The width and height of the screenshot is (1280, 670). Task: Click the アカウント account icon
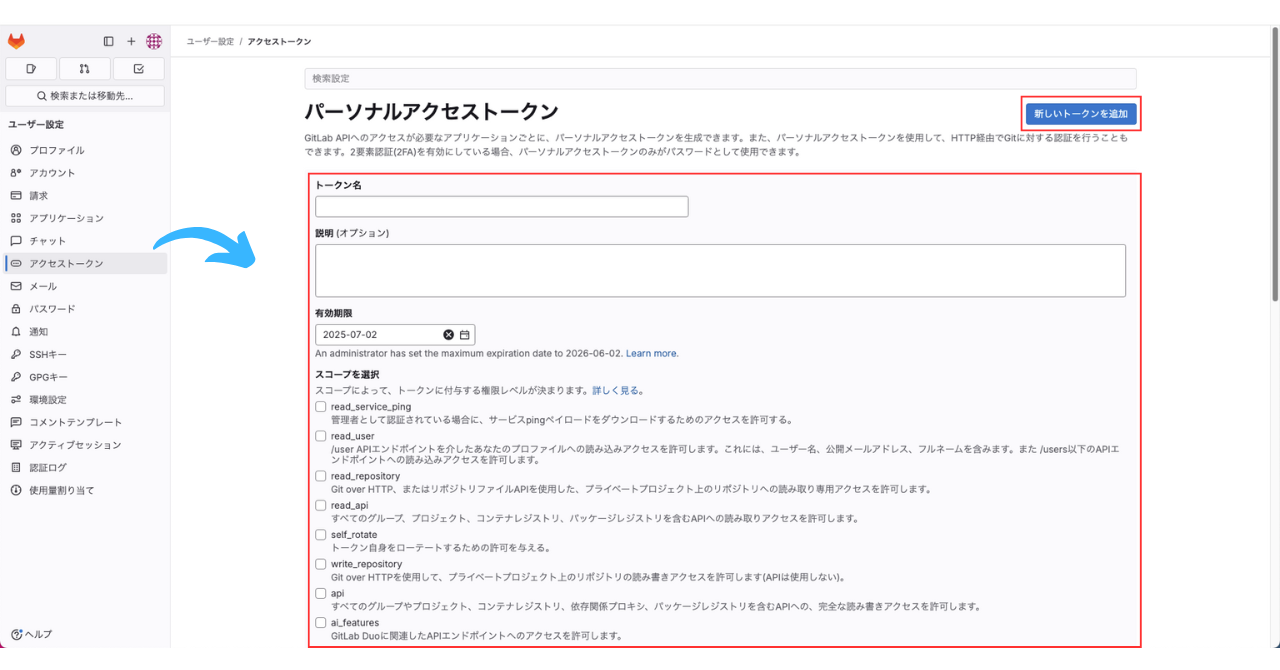coord(16,173)
